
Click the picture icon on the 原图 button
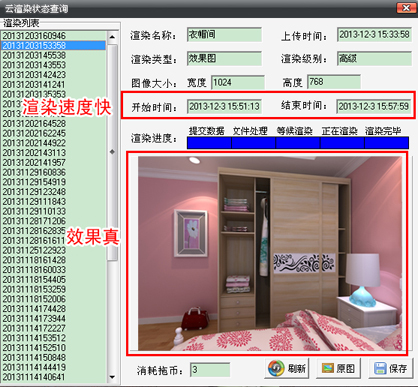click(x=328, y=368)
